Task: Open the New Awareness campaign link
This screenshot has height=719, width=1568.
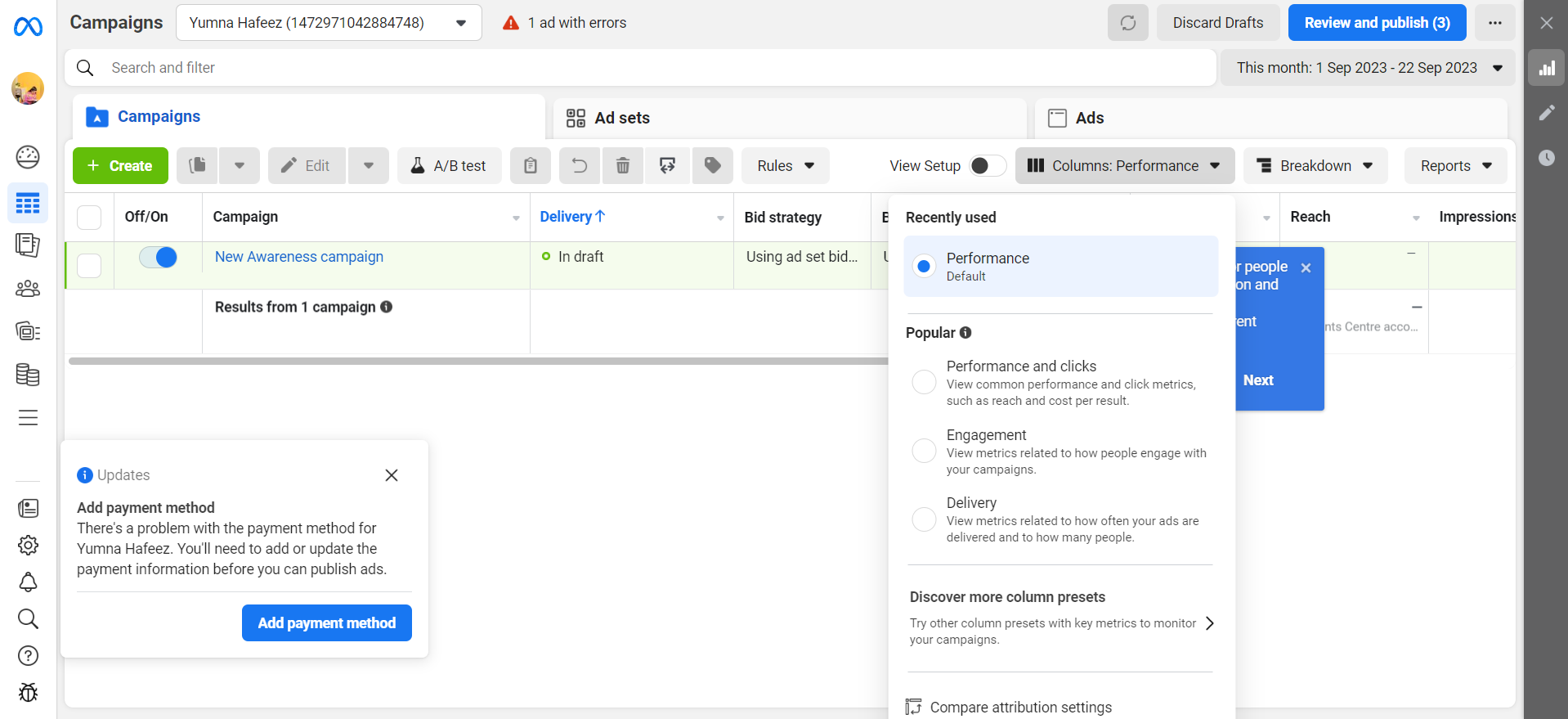Action: click(x=299, y=257)
